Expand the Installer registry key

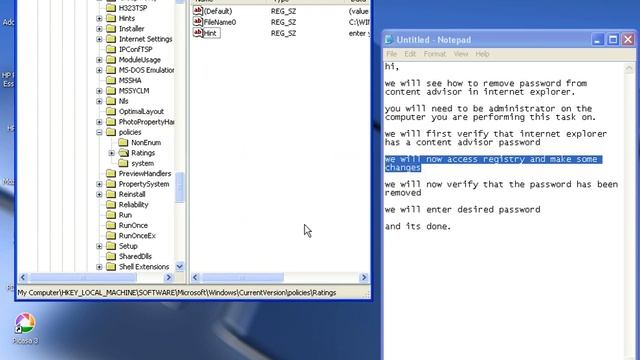pyautogui.click(x=99, y=29)
